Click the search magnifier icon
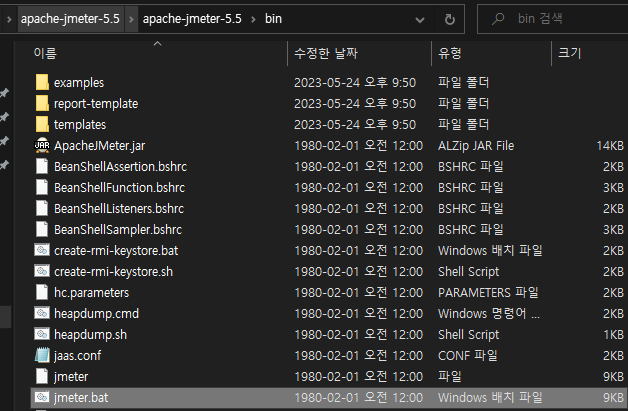Viewport: 628px width, 411px height. (498, 18)
